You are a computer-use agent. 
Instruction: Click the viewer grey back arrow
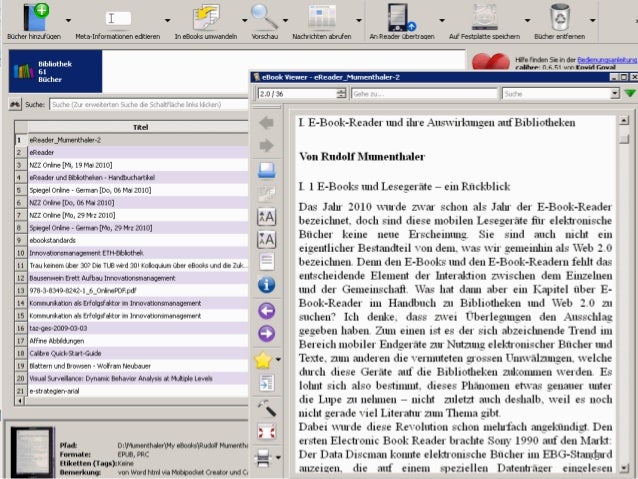267,123
